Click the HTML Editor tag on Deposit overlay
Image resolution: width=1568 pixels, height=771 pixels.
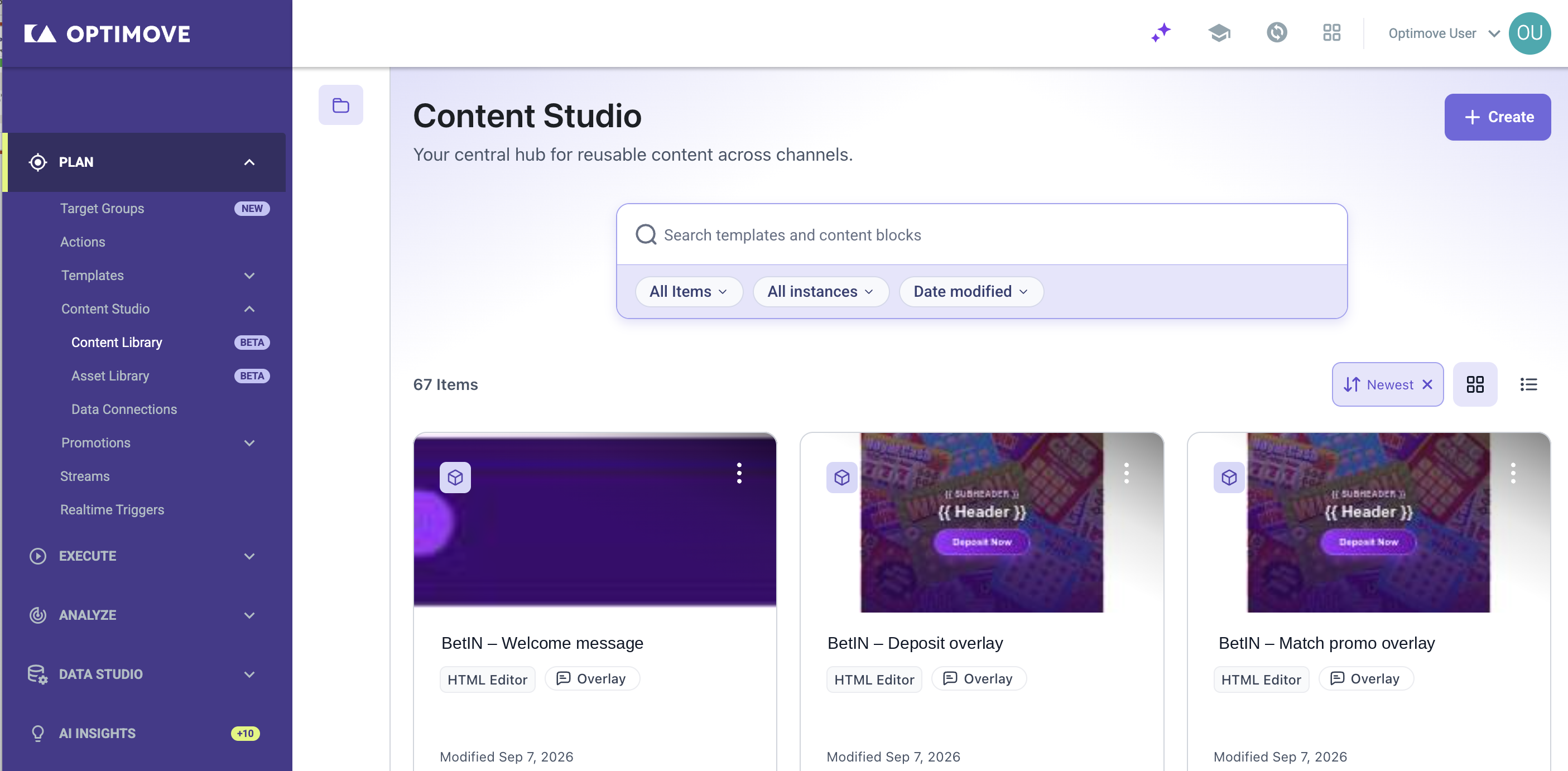[874, 679]
